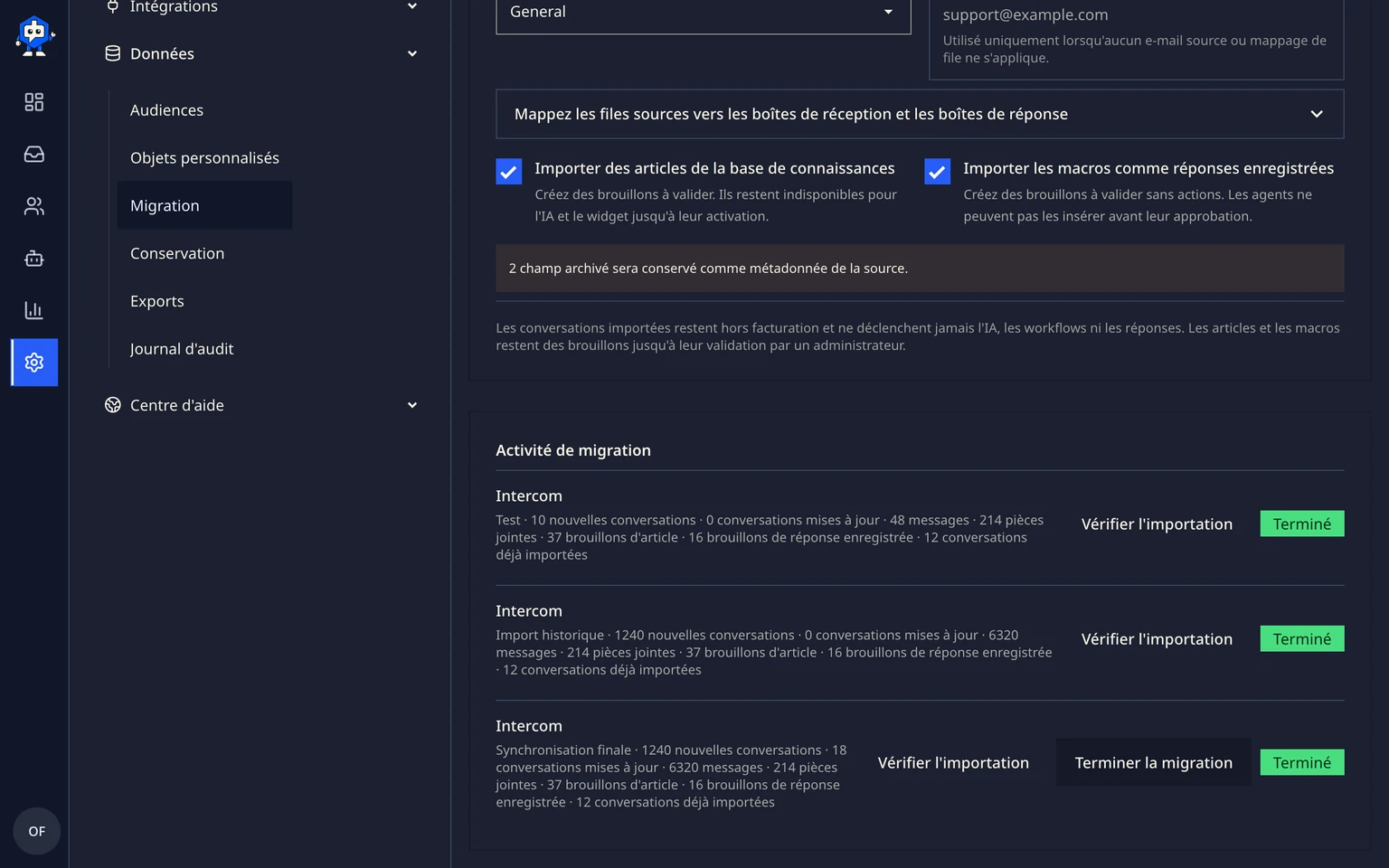Select the Migration menu item
Screen dimensions: 1389x868
pos(204,205)
